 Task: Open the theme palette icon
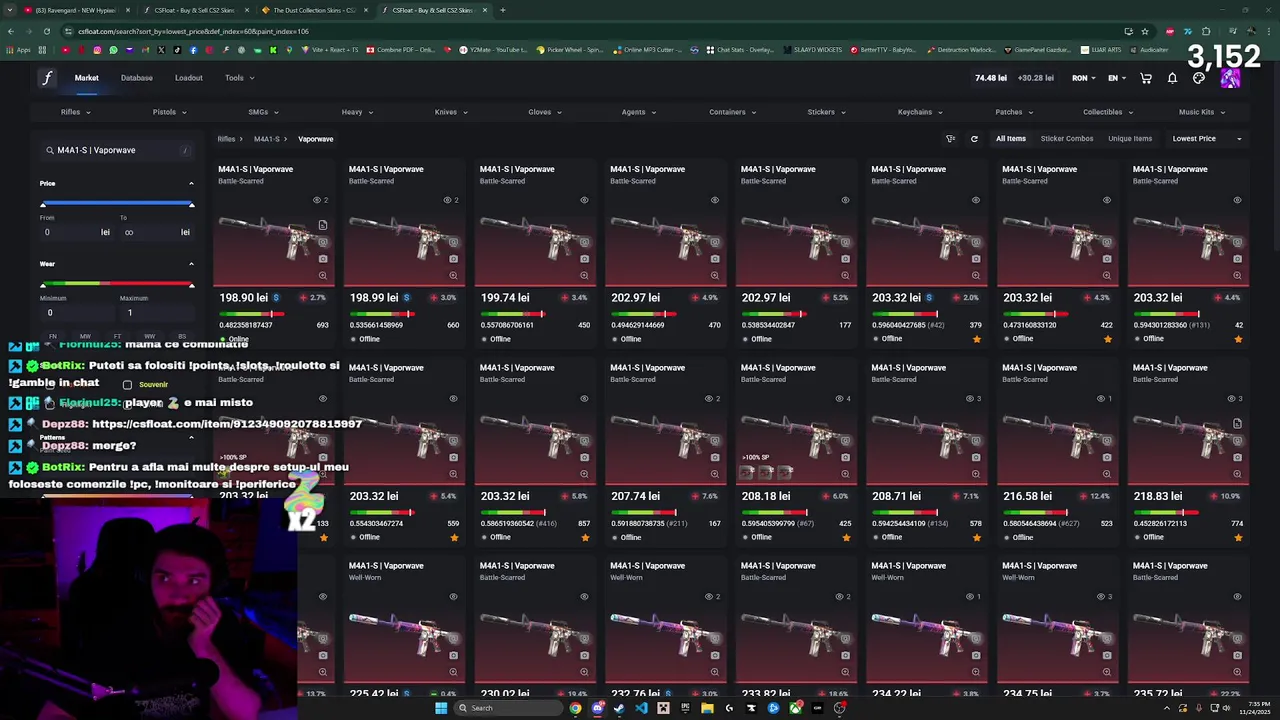coord(1199,78)
